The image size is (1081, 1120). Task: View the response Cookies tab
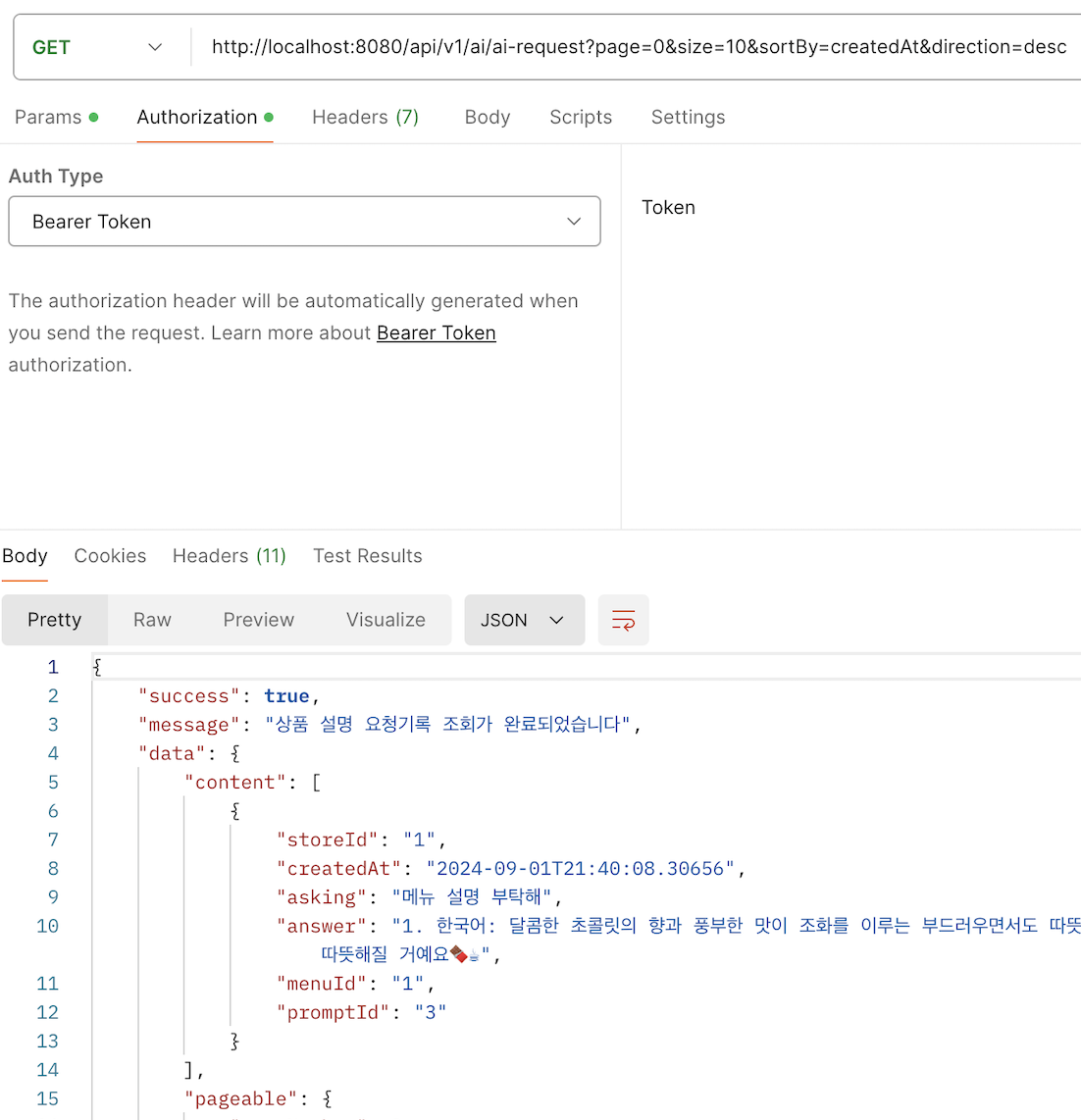(x=110, y=556)
